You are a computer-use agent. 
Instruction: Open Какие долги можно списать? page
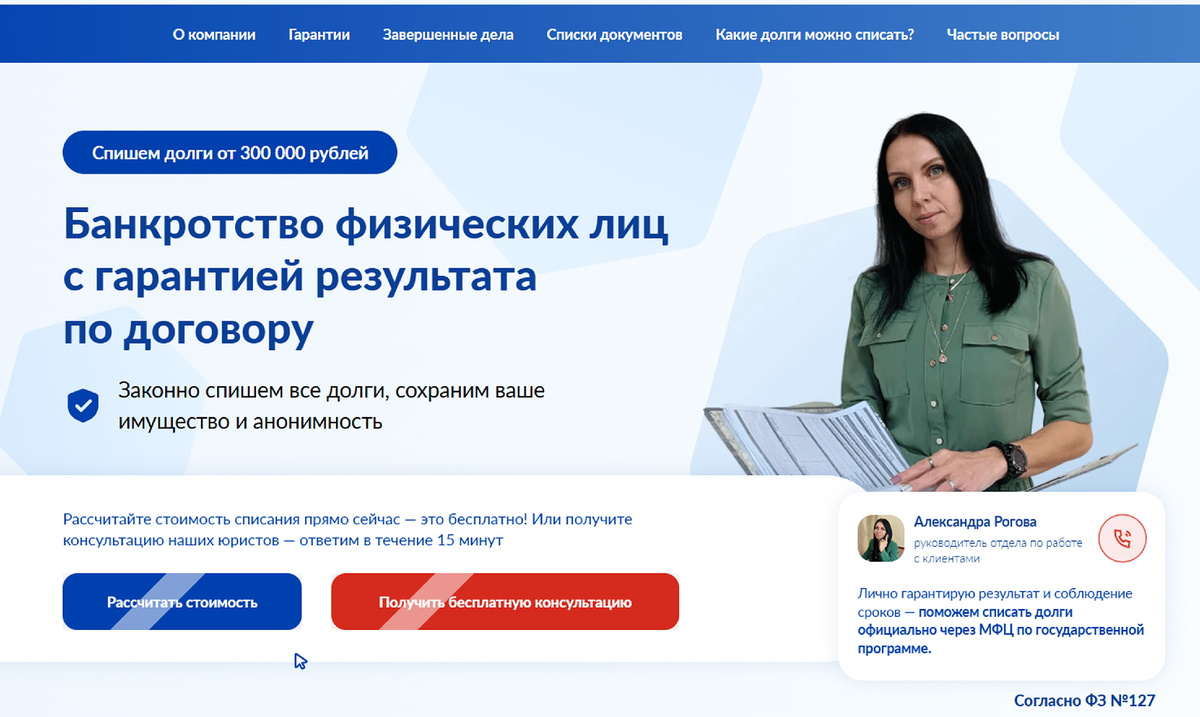(x=815, y=34)
